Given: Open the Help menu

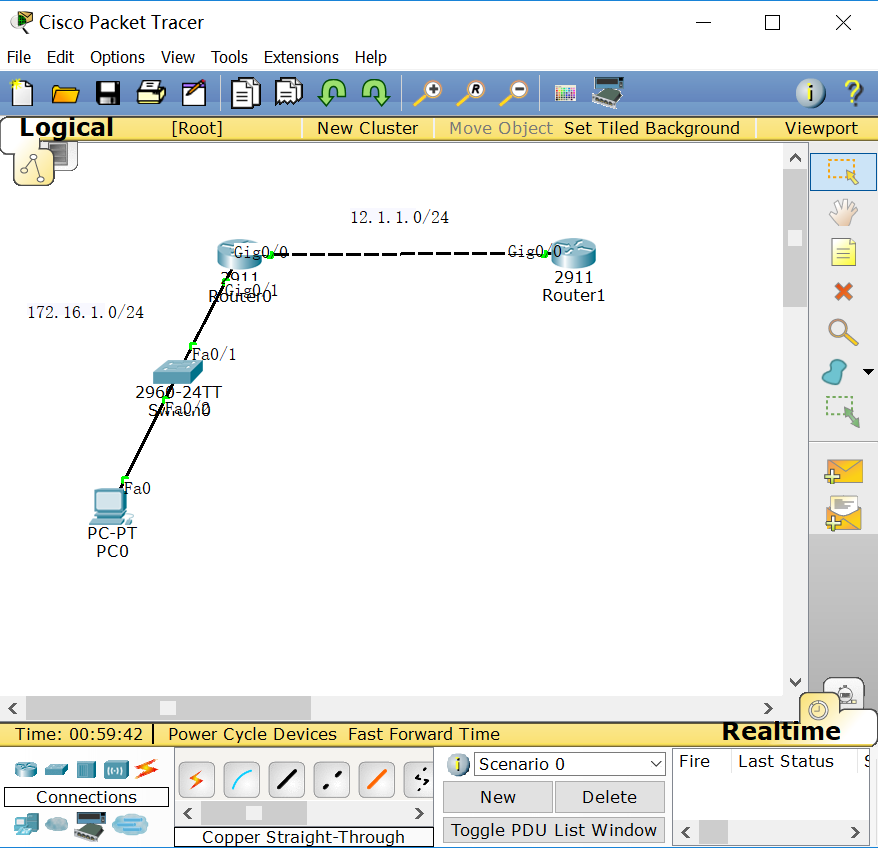Looking at the screenshot, I should pos(371,57).
